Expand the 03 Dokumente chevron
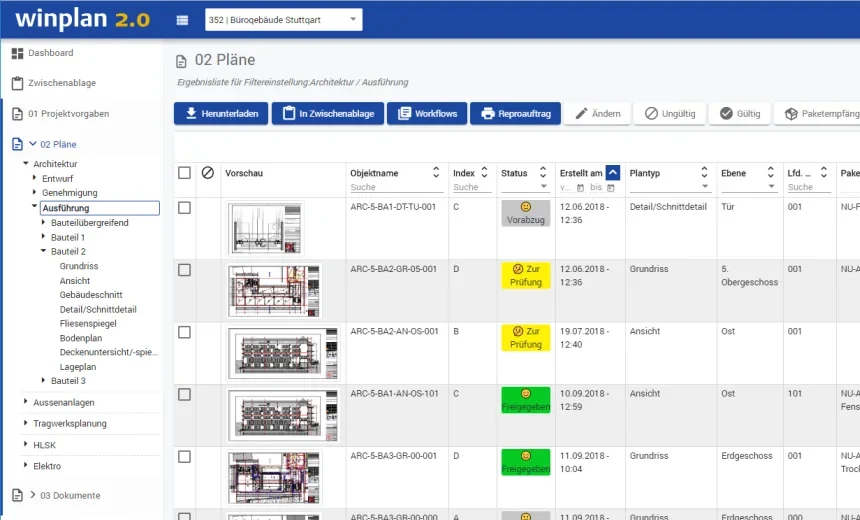Screen dimensions: 860x520 pyautogui.click(x=33, y=495)
